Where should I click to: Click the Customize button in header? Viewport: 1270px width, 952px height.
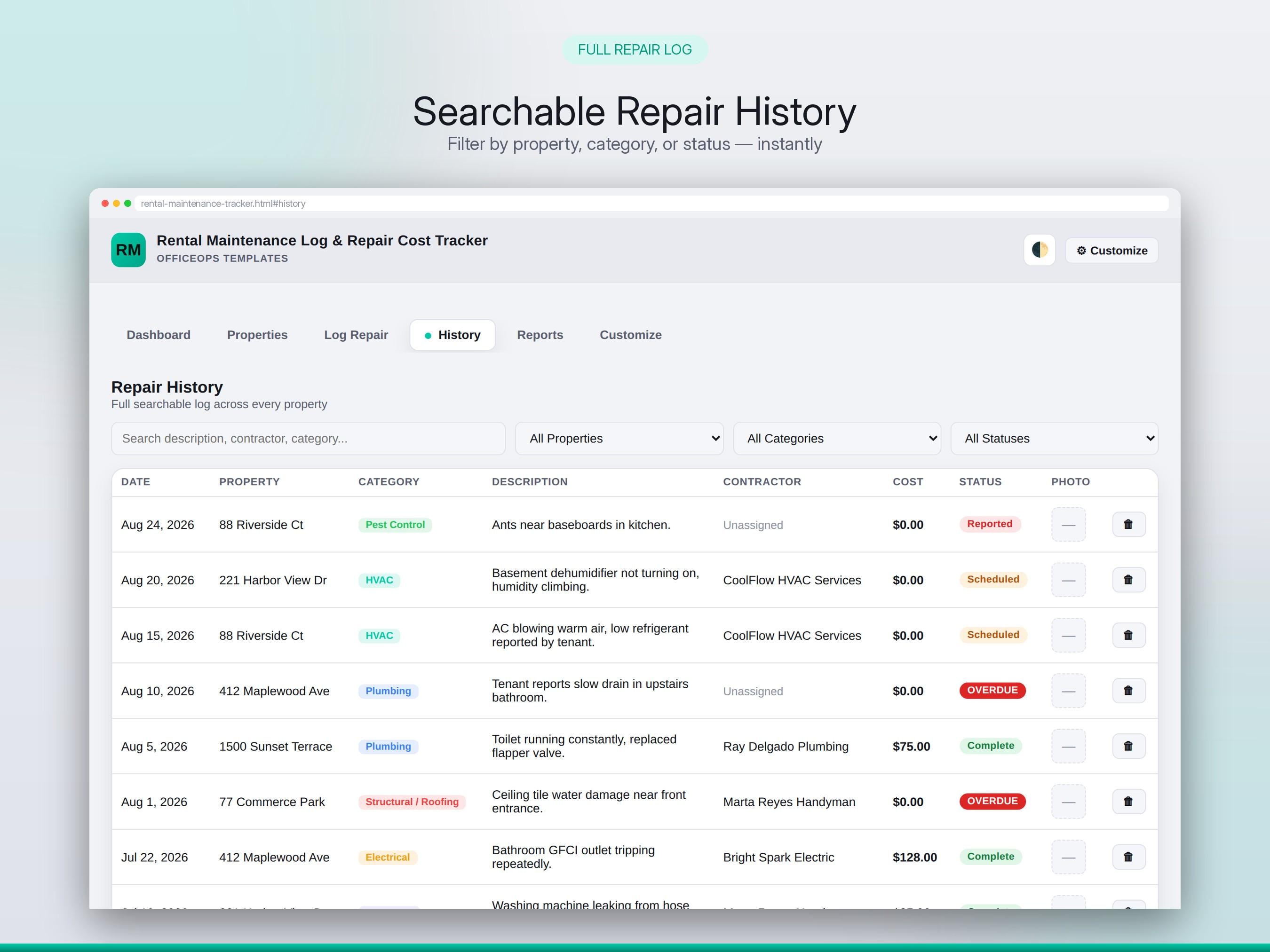(x=1111, y=250)
